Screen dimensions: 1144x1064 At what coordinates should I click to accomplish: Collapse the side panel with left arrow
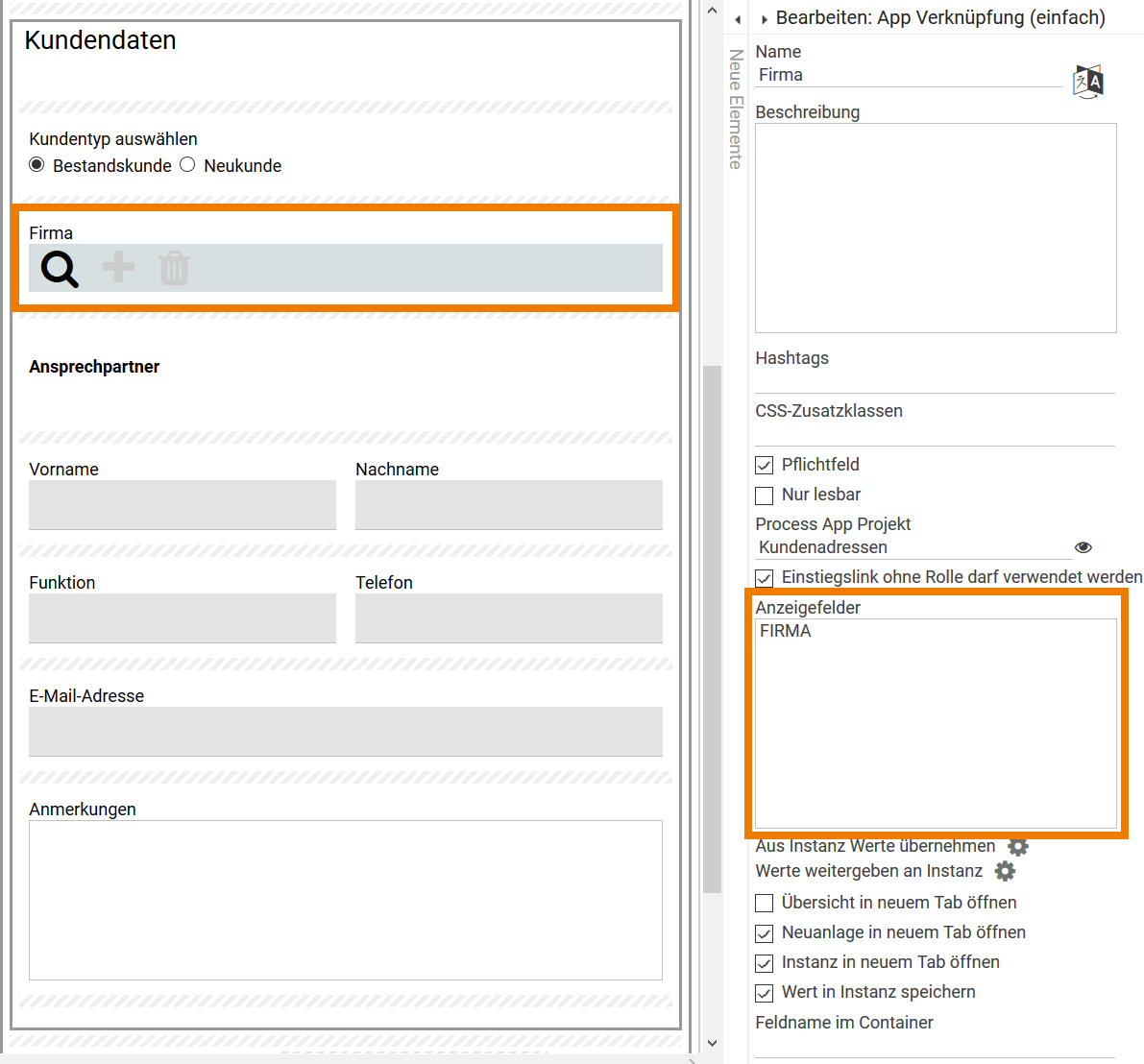(x=738, y=19)
